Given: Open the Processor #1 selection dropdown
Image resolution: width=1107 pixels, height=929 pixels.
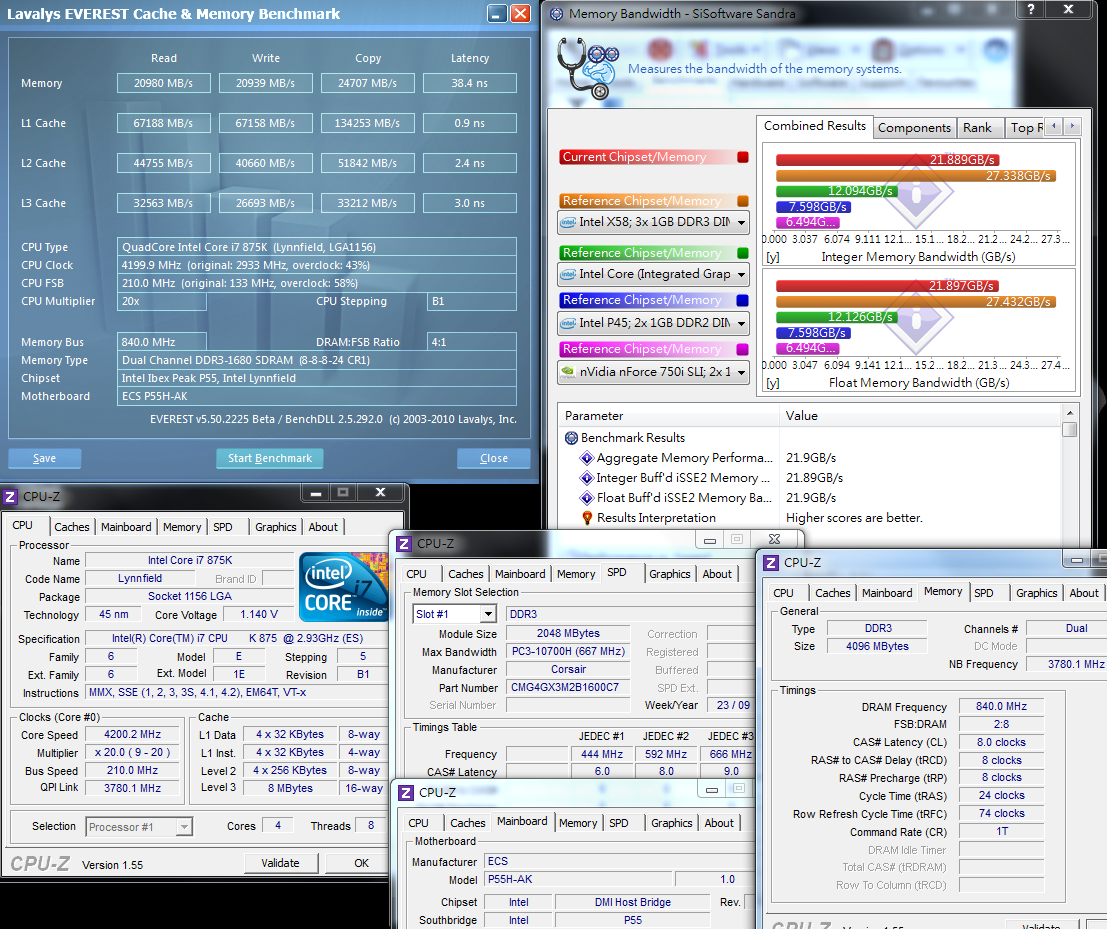Looking at the screenshot, I should (x=184, y=827).
